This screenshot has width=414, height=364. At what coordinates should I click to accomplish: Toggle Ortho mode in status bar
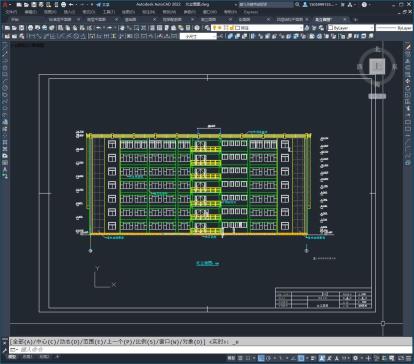point(261,358)
